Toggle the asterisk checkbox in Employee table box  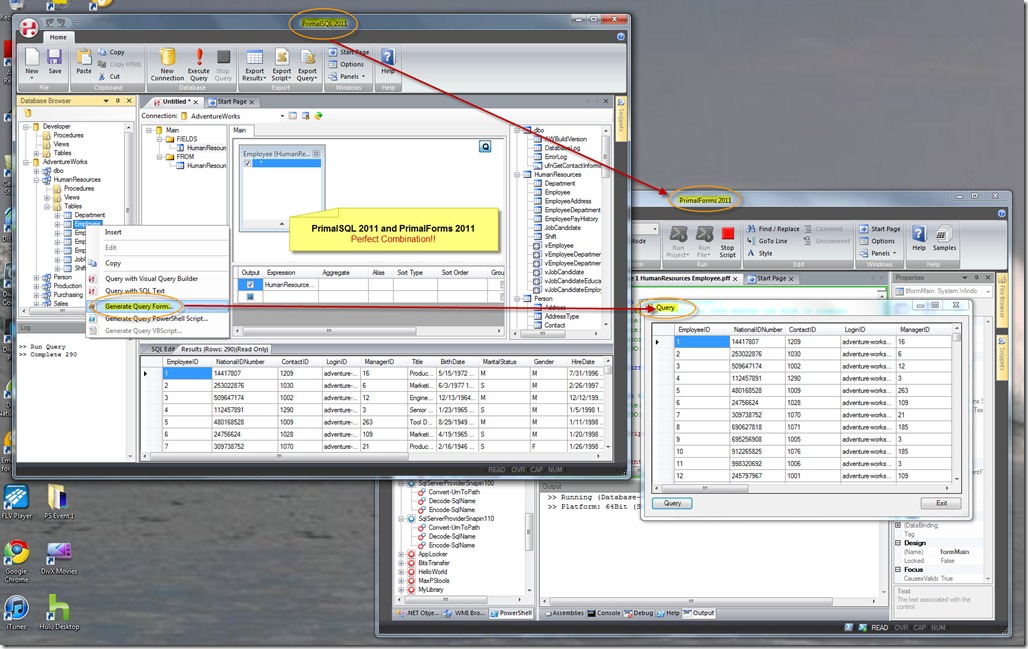coord(247,163)
